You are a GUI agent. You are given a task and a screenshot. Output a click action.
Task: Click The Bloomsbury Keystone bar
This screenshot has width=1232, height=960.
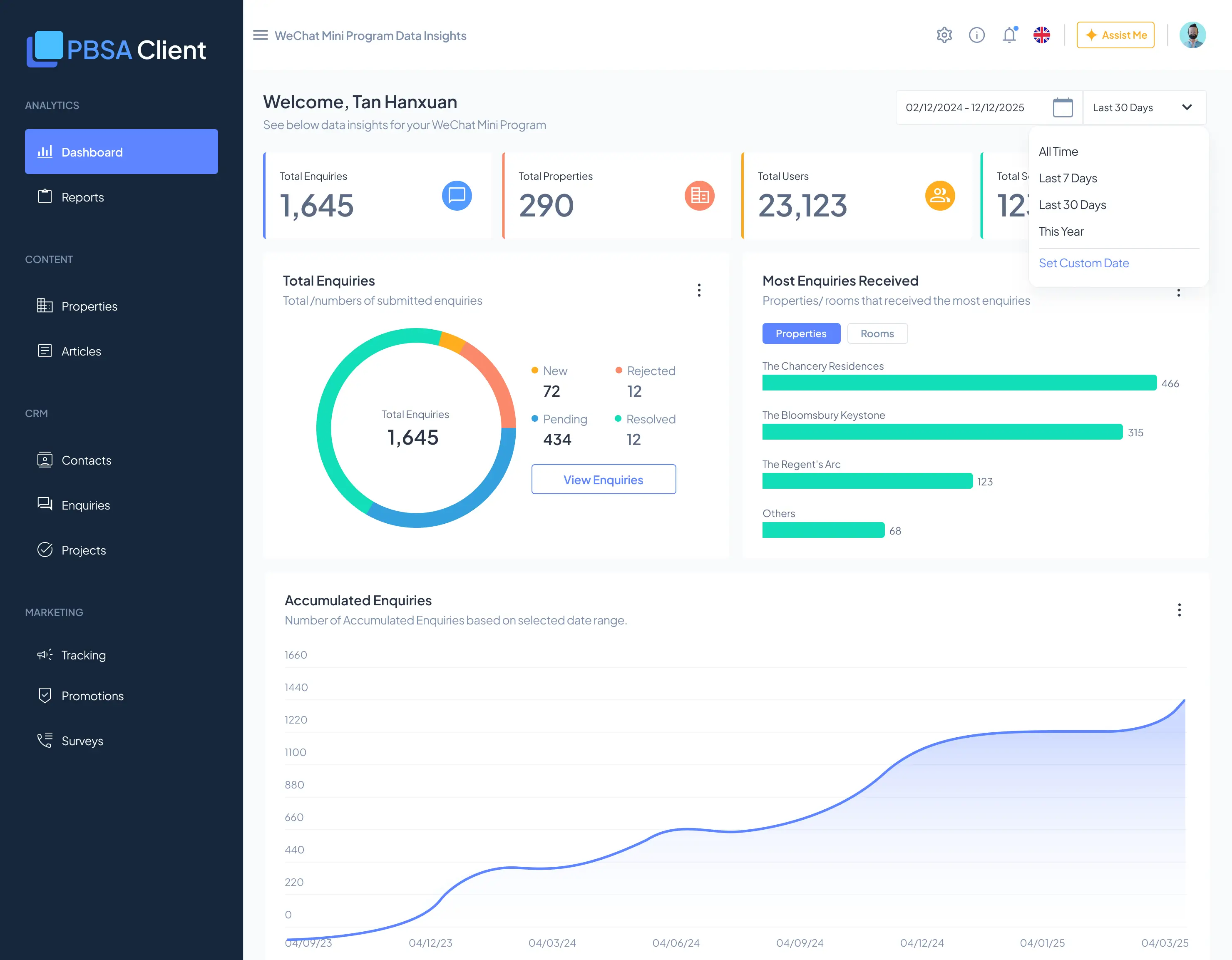point(943,431)
